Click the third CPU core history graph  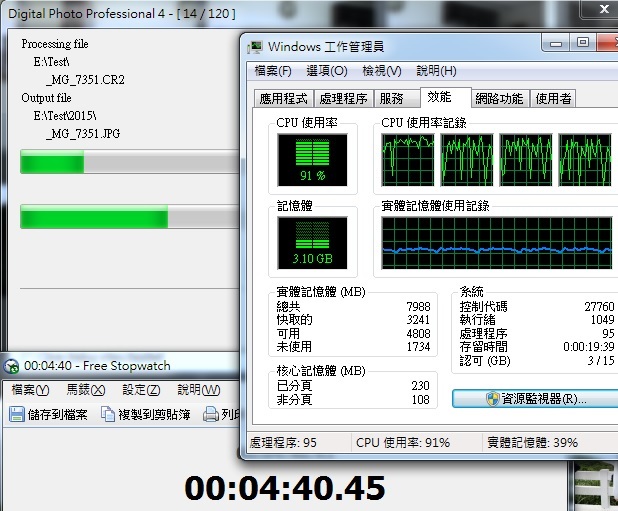point(526,160)
